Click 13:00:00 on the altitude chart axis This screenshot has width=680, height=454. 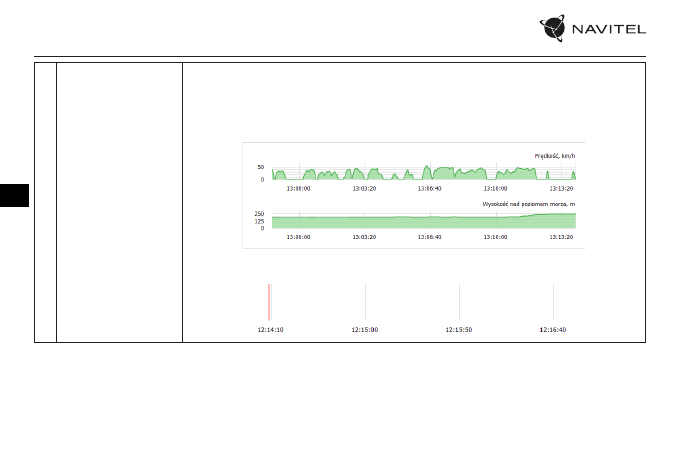click(298, 237)
